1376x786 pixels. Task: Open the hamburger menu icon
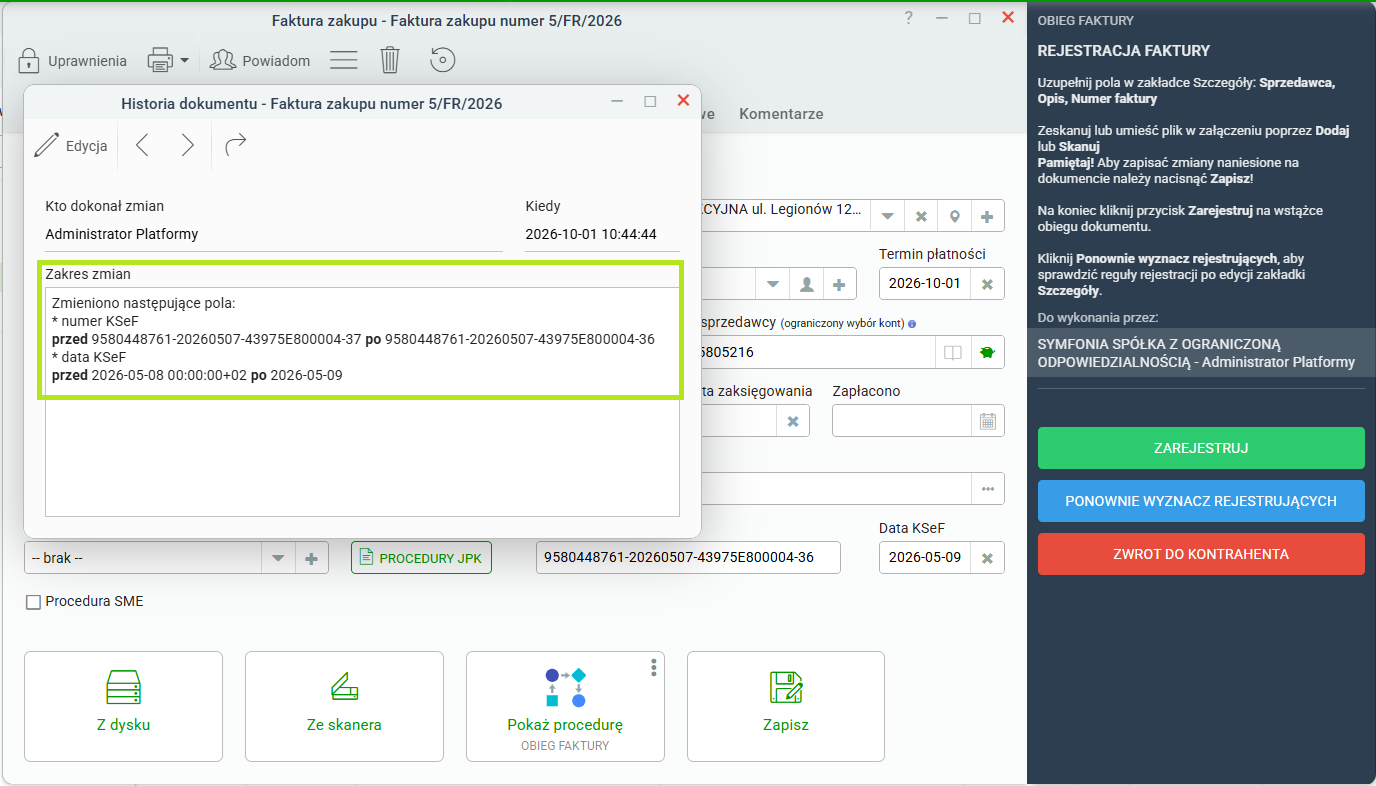coord(344,60)
